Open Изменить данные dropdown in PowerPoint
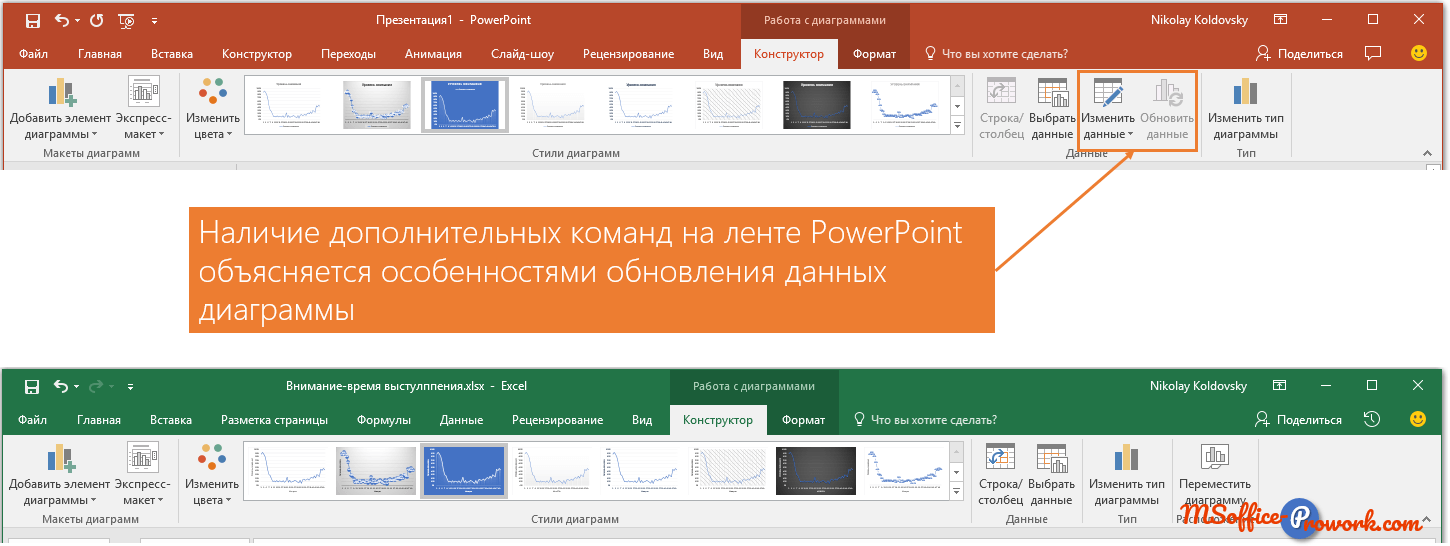Screen dimensions: 1450x546 coord(1108,108)
